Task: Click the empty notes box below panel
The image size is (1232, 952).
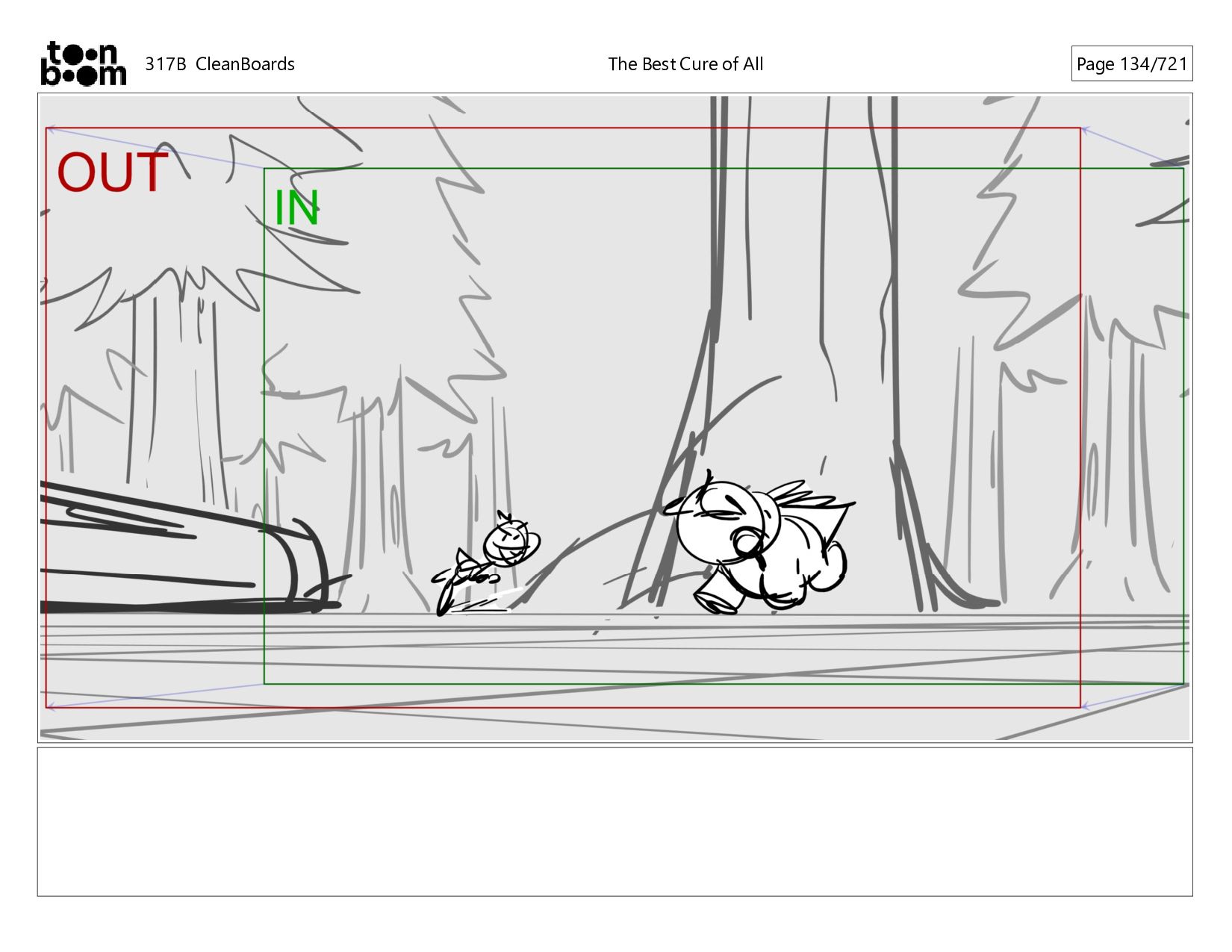Action: (x=615, y=822)
